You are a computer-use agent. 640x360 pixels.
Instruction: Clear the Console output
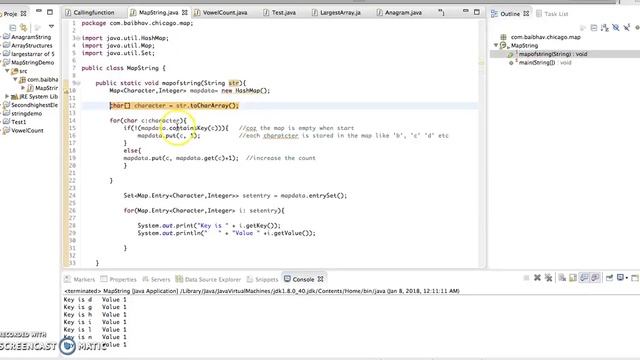click(x=562, y=278)
